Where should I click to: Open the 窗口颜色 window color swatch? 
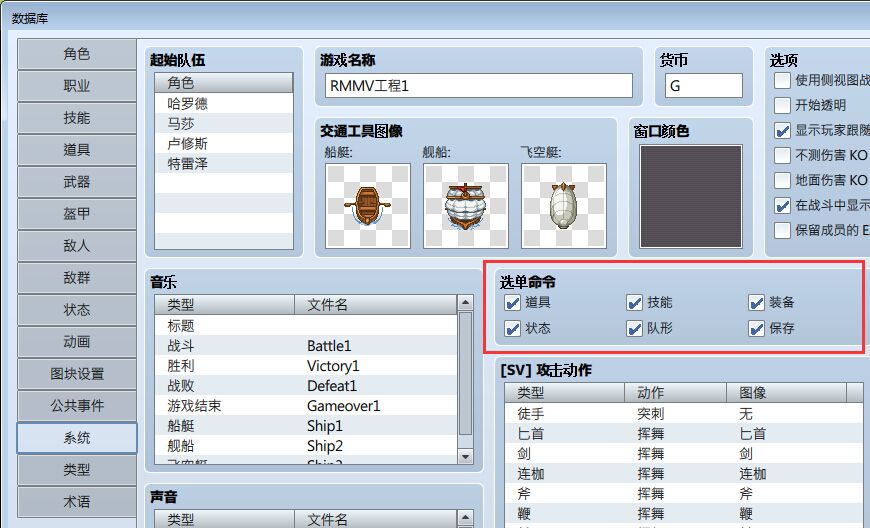(x=691, y=196)
